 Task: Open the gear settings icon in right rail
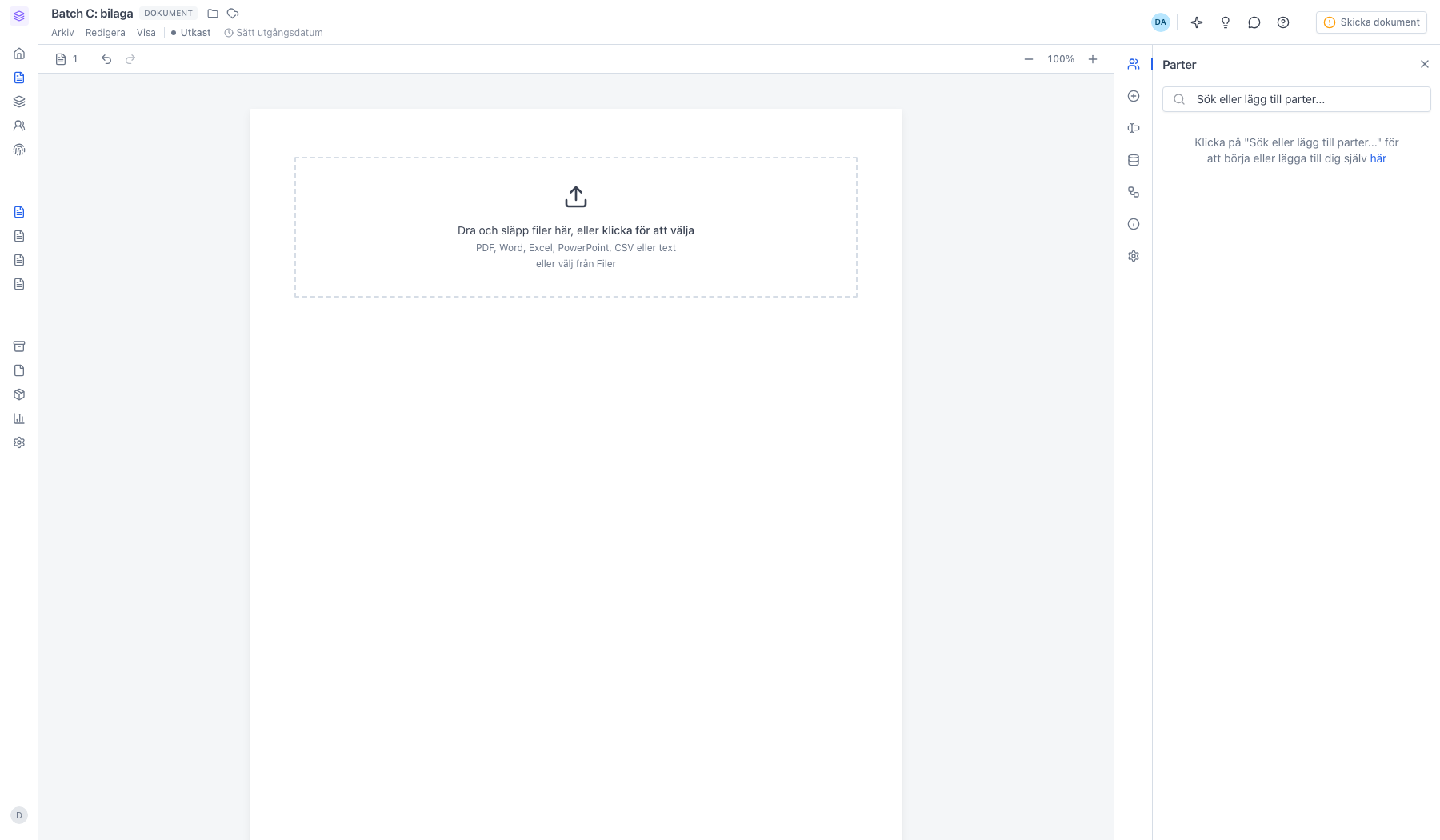[1134, 256]
